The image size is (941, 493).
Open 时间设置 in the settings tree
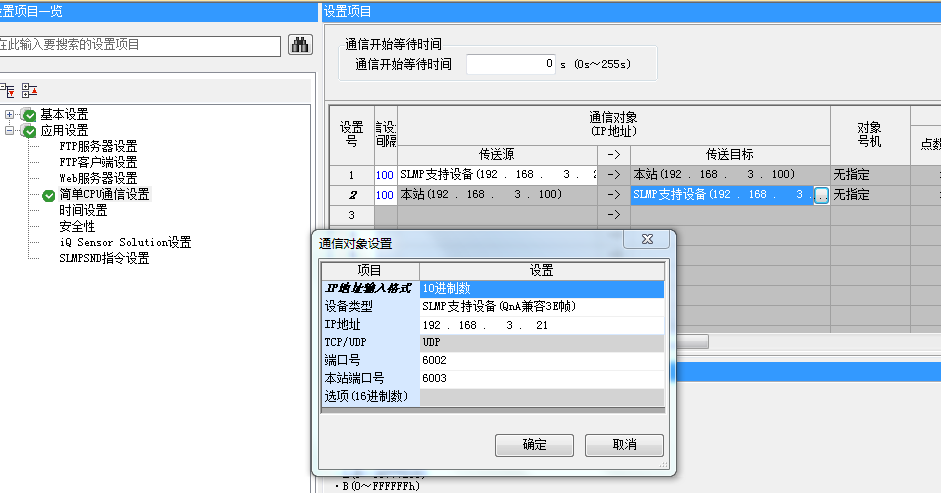[x=83, y=211]
